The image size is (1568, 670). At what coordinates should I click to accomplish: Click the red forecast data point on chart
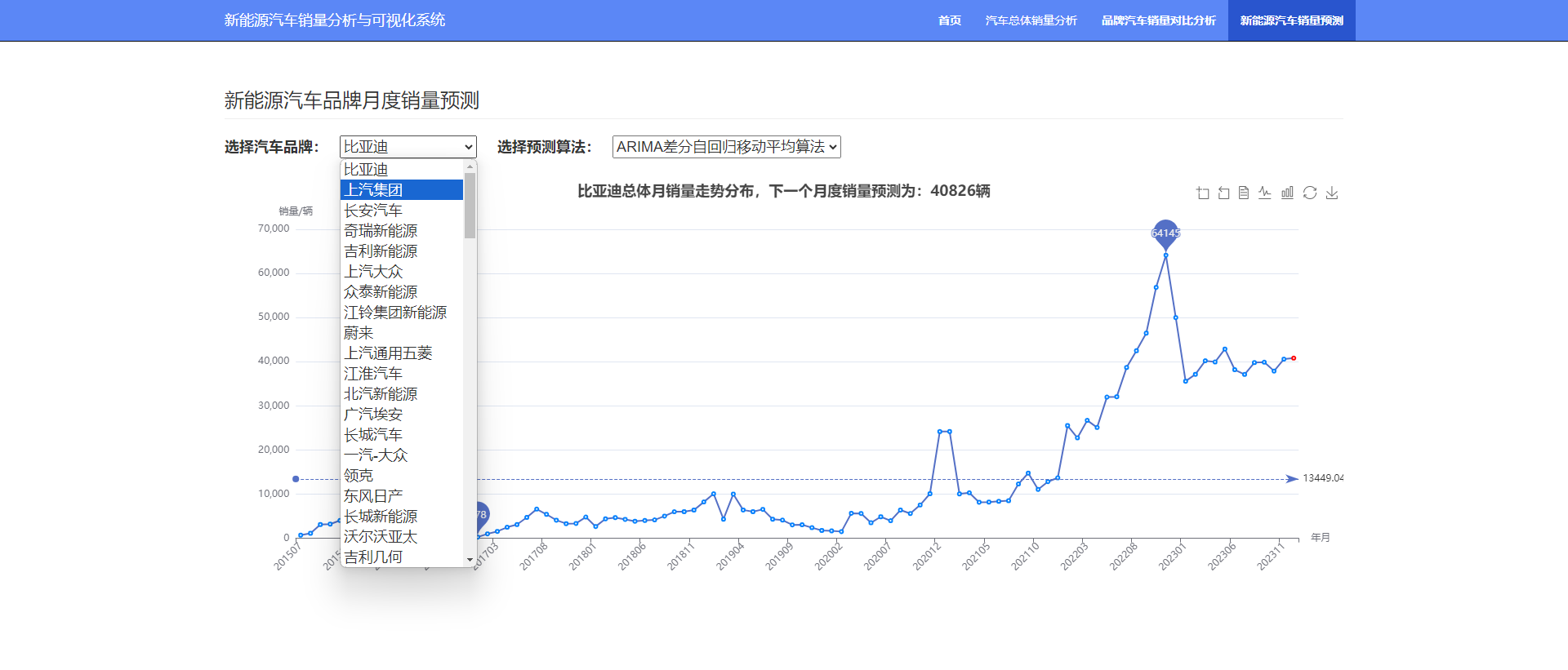(x=1294, y=358)
